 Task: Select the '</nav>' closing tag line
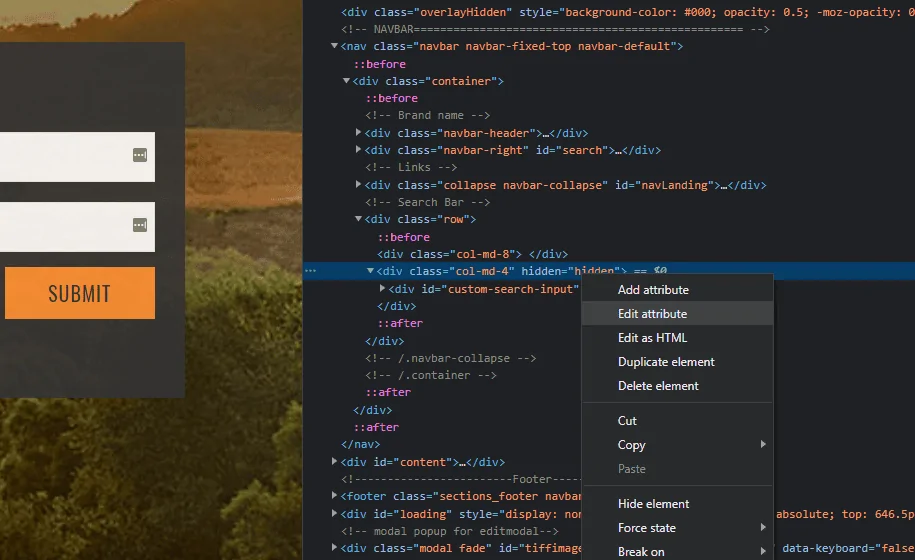pyautogui.click(x=361, y=444)
